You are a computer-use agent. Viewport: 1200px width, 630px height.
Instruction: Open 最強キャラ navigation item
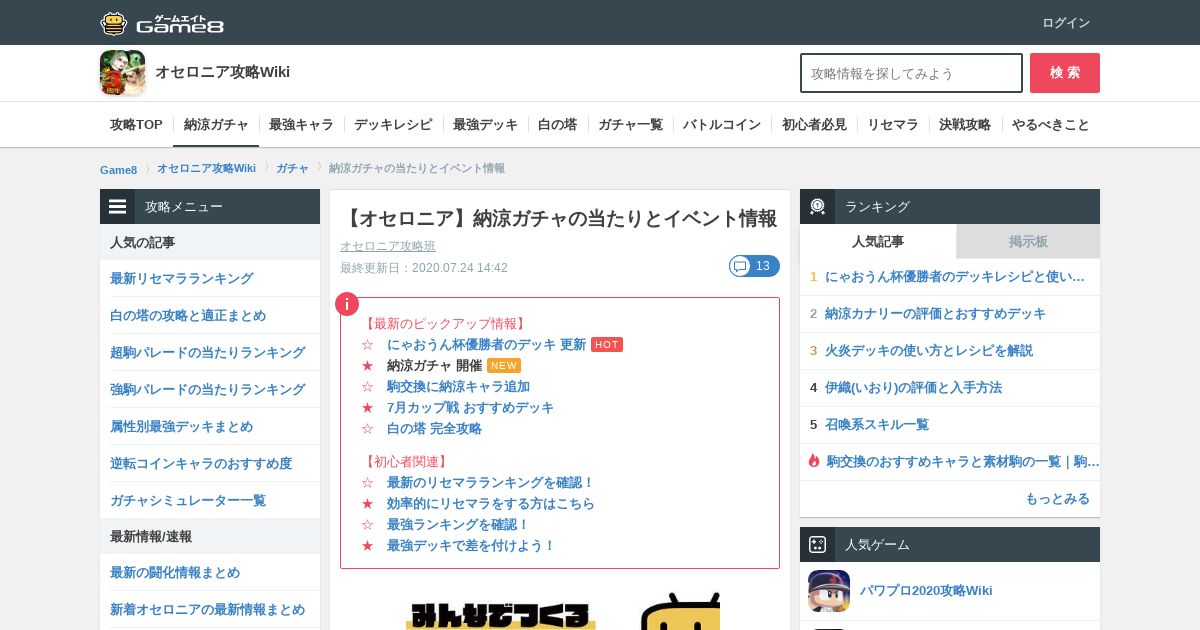coord(301,125)
